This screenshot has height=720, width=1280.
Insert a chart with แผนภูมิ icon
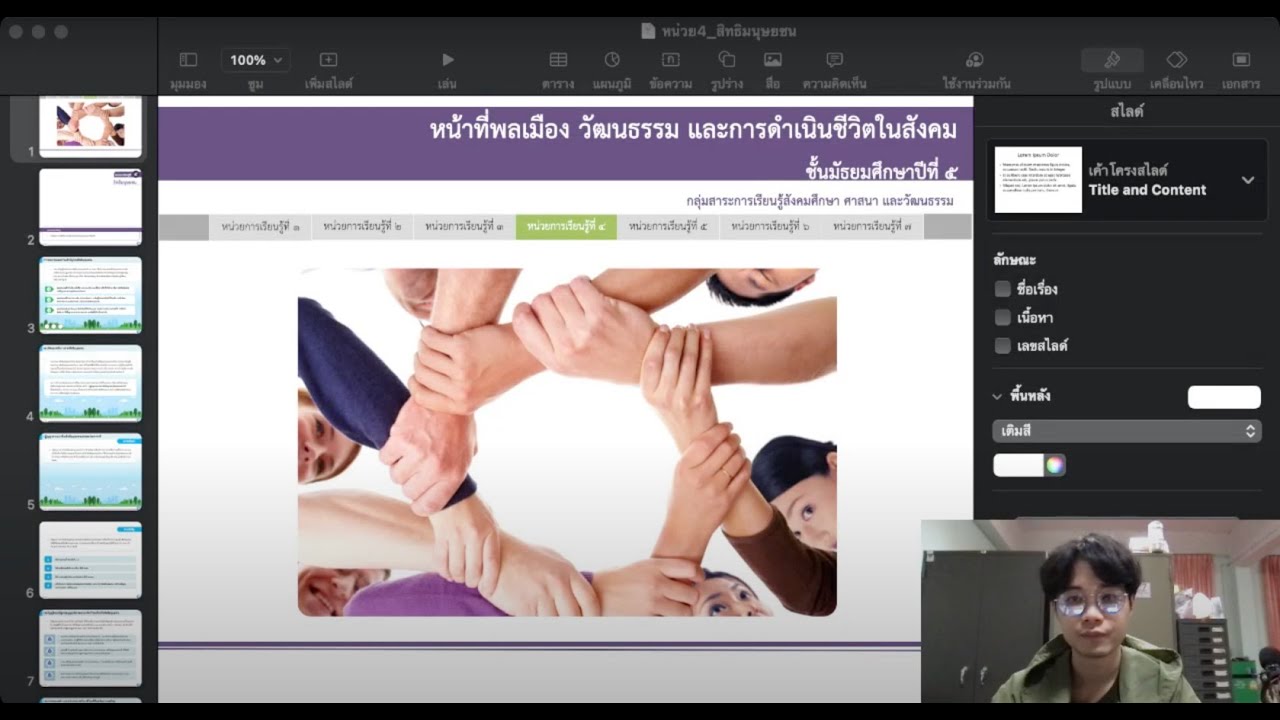(x=612, y=60)
